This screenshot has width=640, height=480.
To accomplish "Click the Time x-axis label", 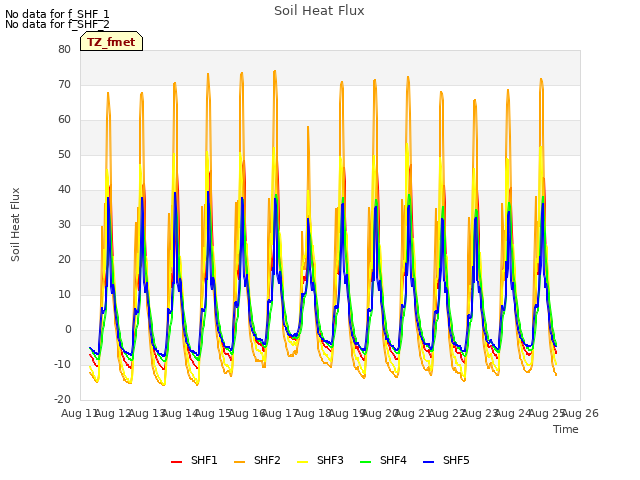I will [x=566, y=429].
